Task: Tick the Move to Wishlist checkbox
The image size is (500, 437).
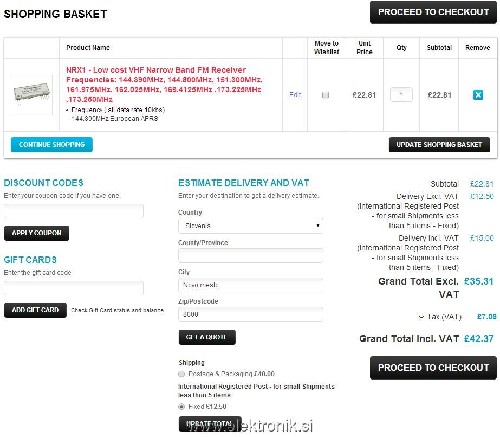Action: (325, 95)
